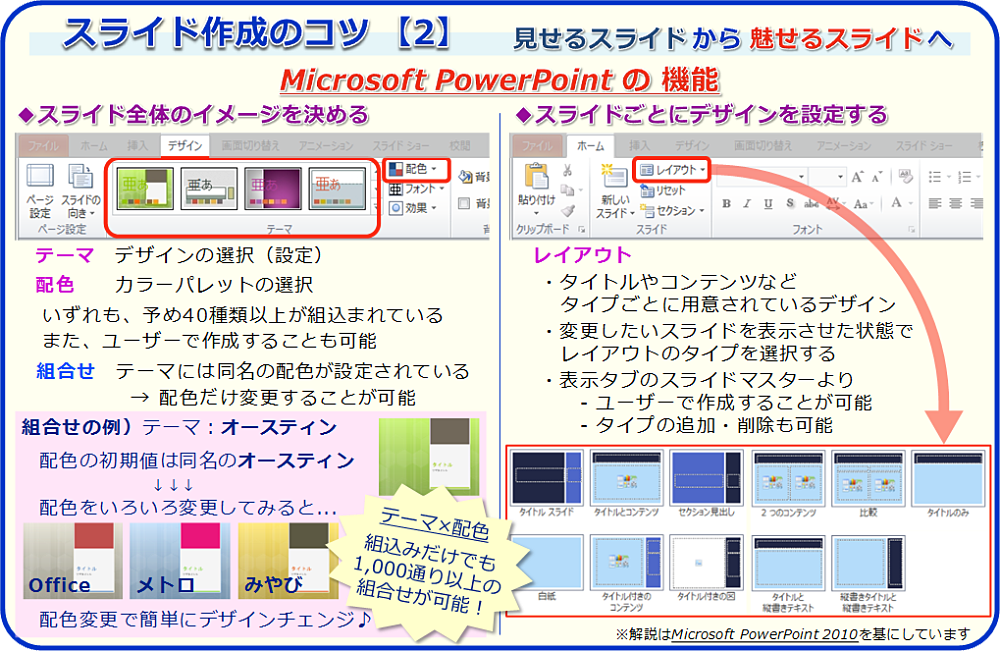The height and width of the screenshot is (651, 1000).
Task: Open ページ設定 (page setup) icon
Action: [x=40, y=176]
